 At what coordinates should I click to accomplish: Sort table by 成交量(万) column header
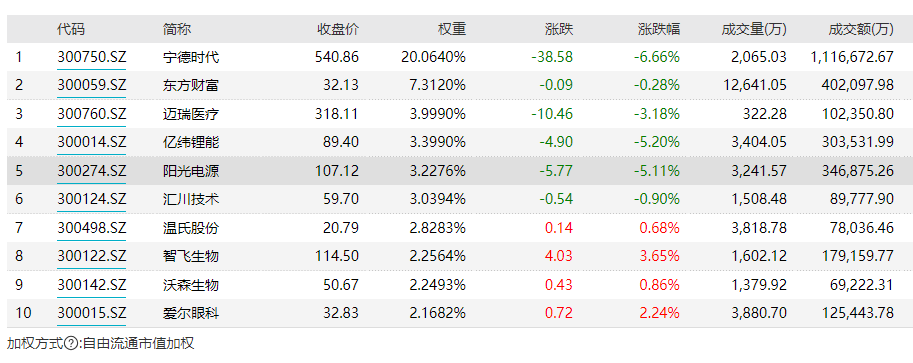coord(753,29)
